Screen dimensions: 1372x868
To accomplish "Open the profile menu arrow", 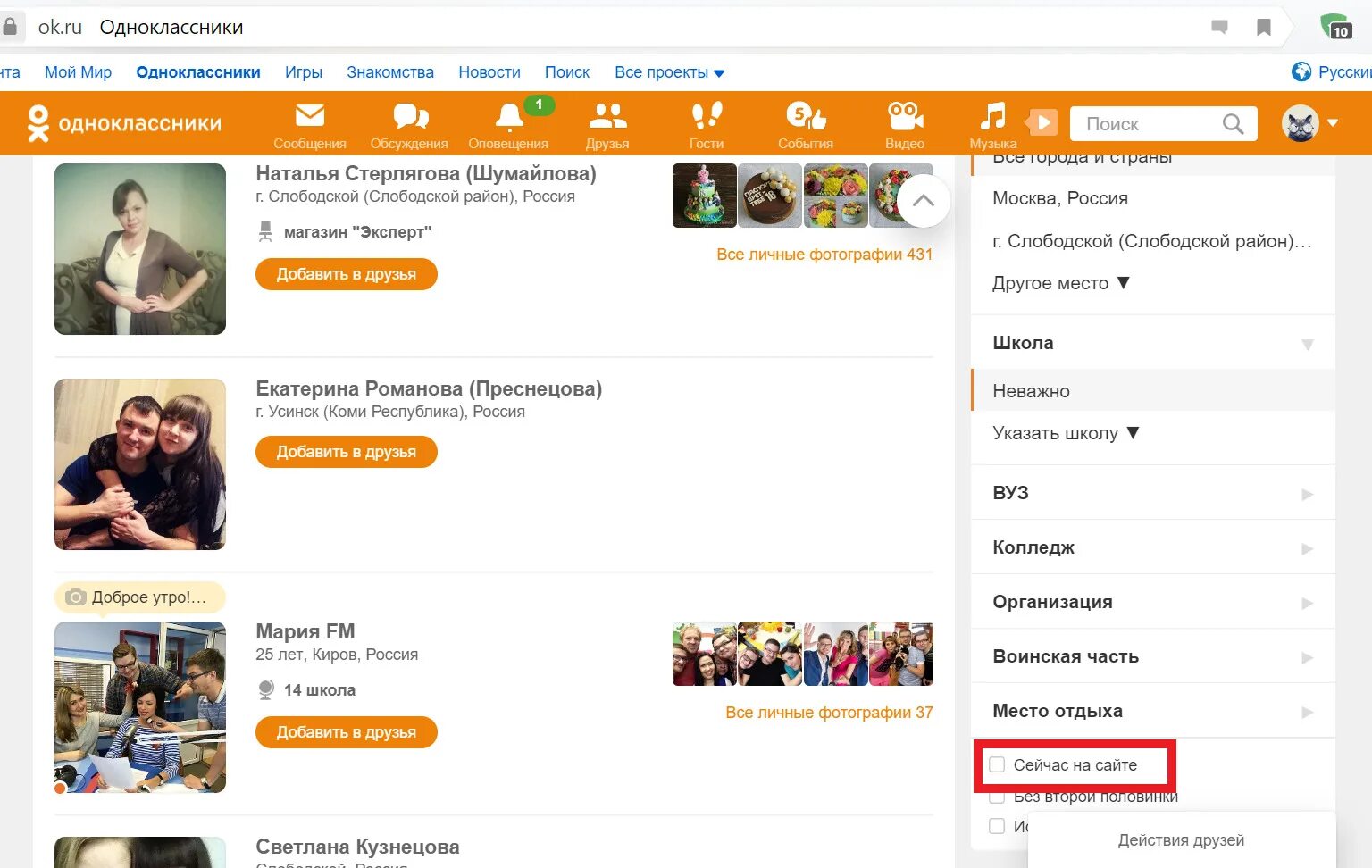I will coord(1333,123).
